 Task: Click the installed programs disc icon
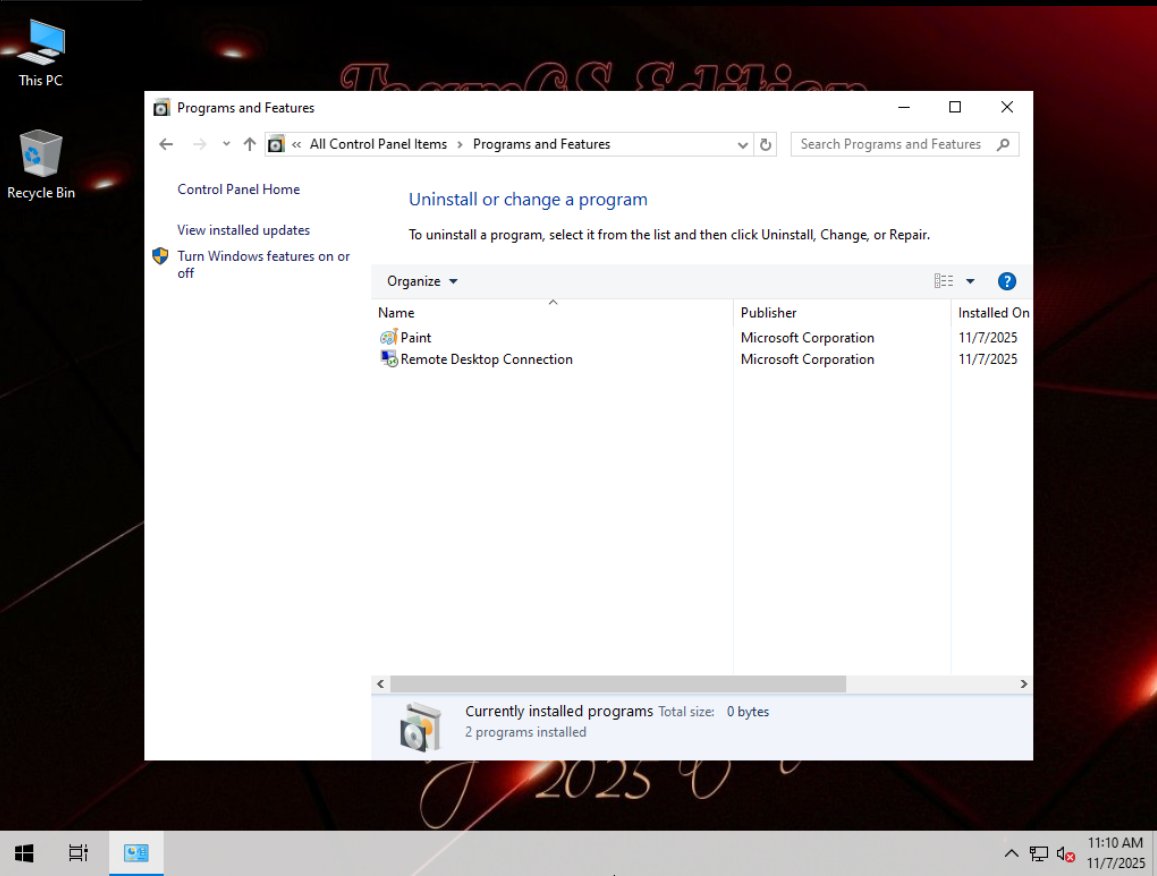(x=421, y=727)
